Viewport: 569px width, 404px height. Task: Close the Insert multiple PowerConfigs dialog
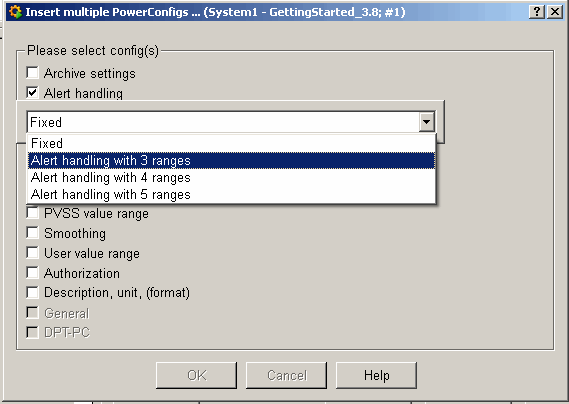pyautogui.click(x=555, y=12)
